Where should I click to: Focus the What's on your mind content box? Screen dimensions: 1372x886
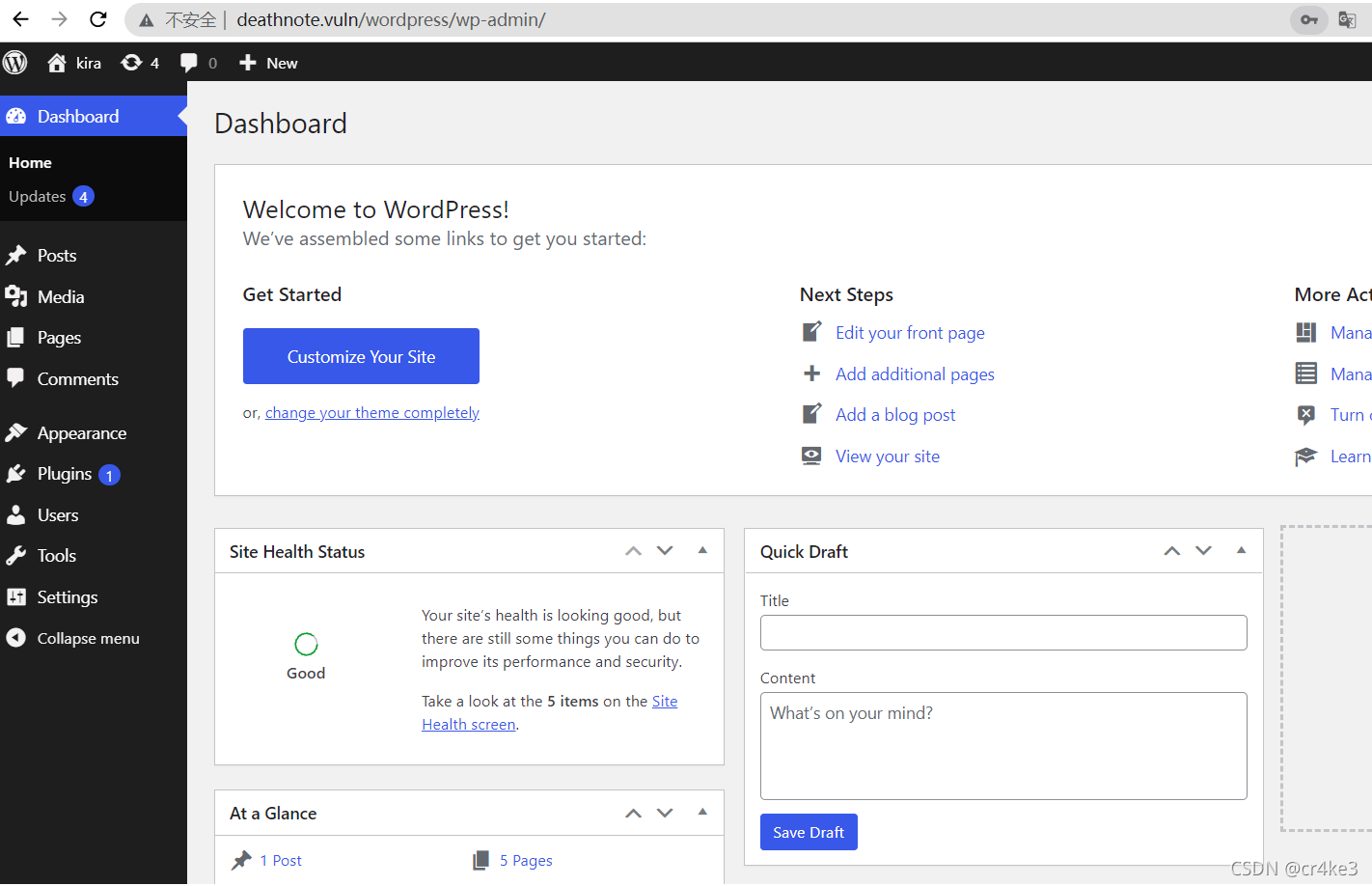[x=1003, y=746]
